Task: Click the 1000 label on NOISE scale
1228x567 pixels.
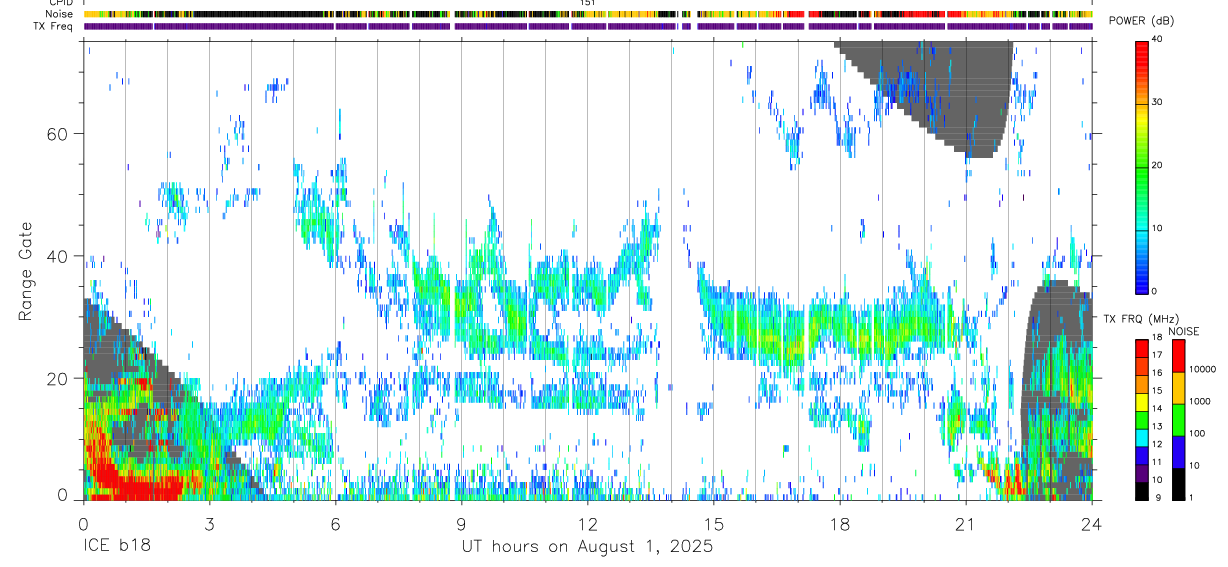Action: point(1199,402)
